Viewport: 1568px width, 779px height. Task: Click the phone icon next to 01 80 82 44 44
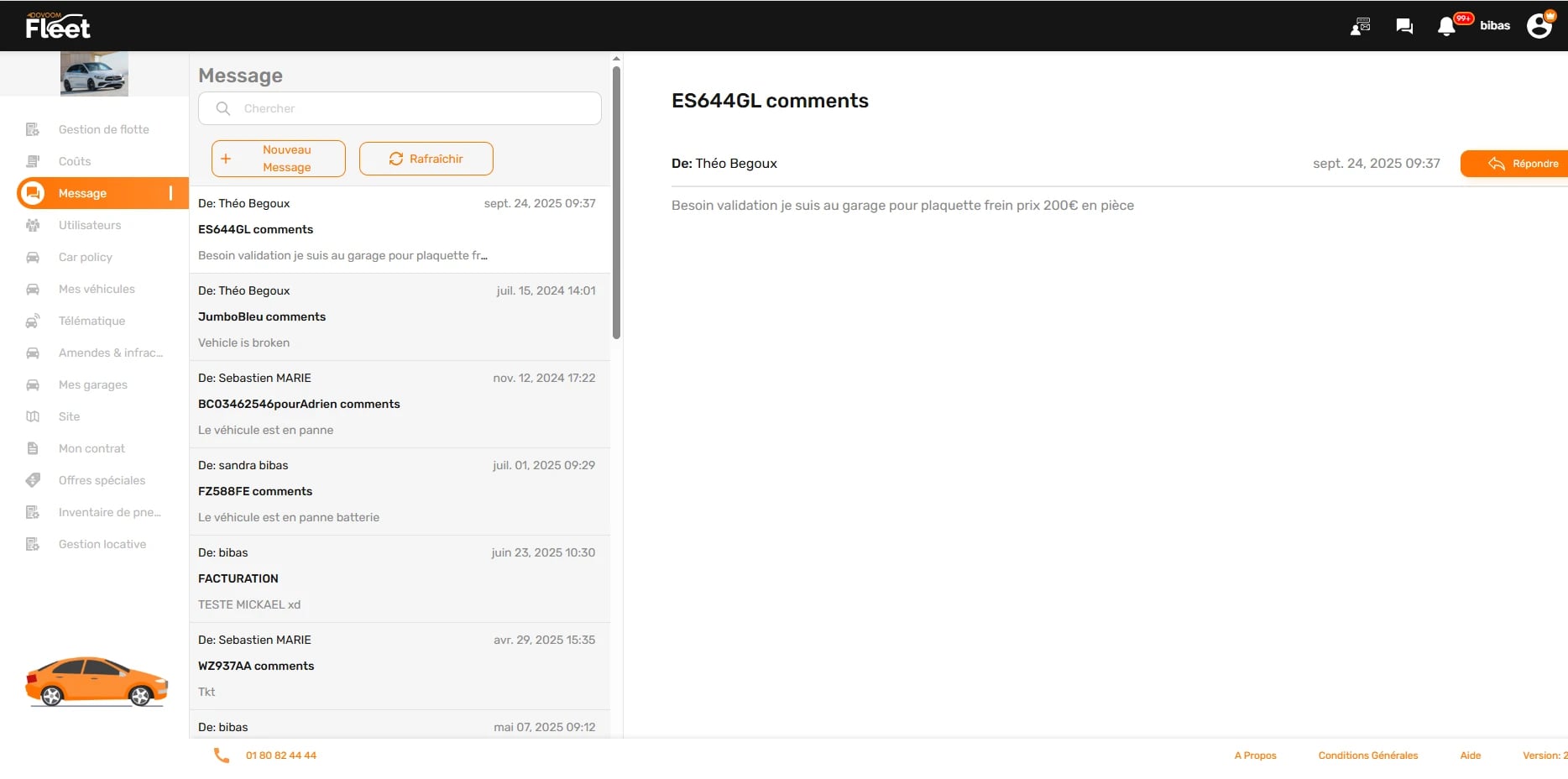[221, 755]
